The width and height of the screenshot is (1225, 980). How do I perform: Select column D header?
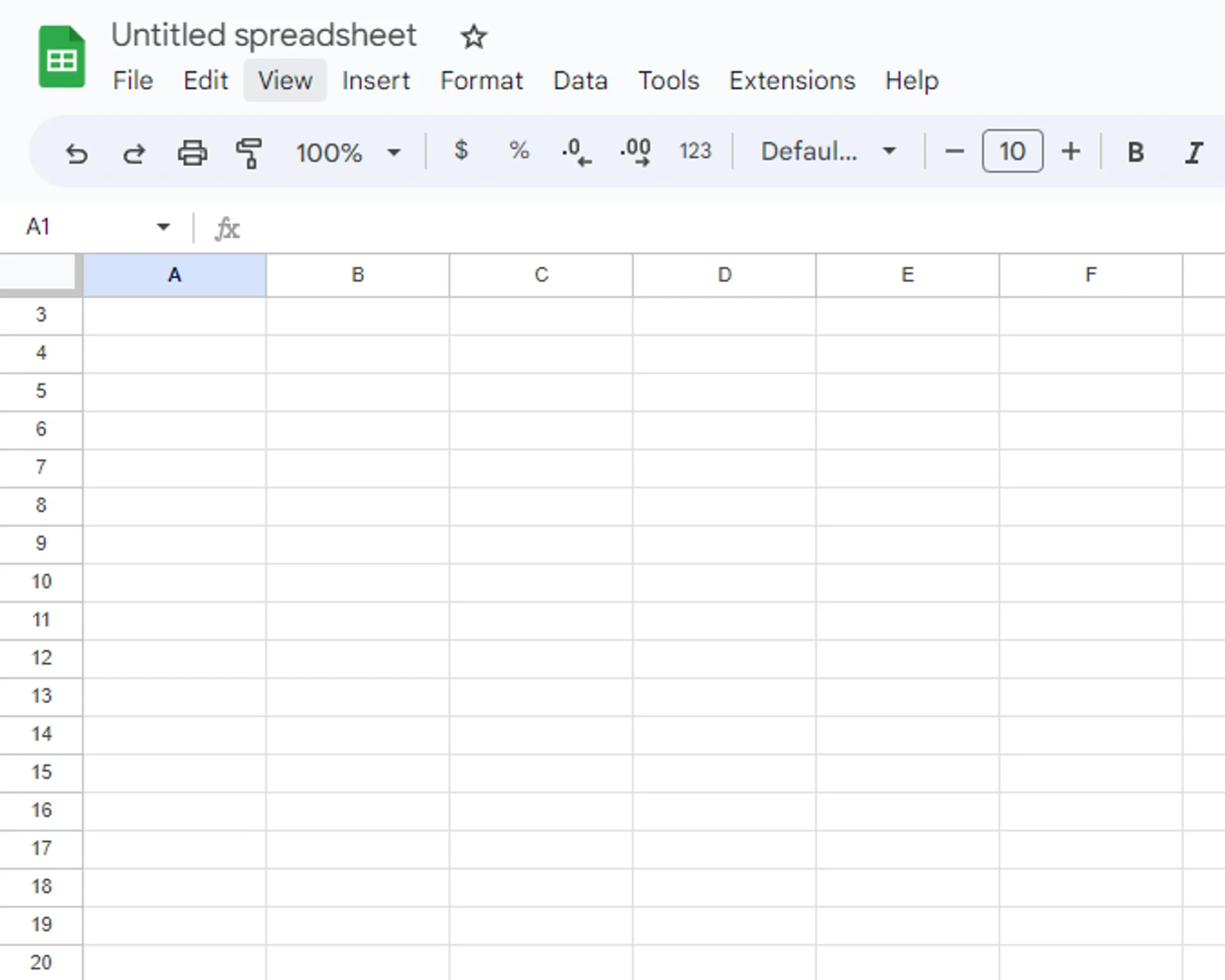[x=724, y=275]
